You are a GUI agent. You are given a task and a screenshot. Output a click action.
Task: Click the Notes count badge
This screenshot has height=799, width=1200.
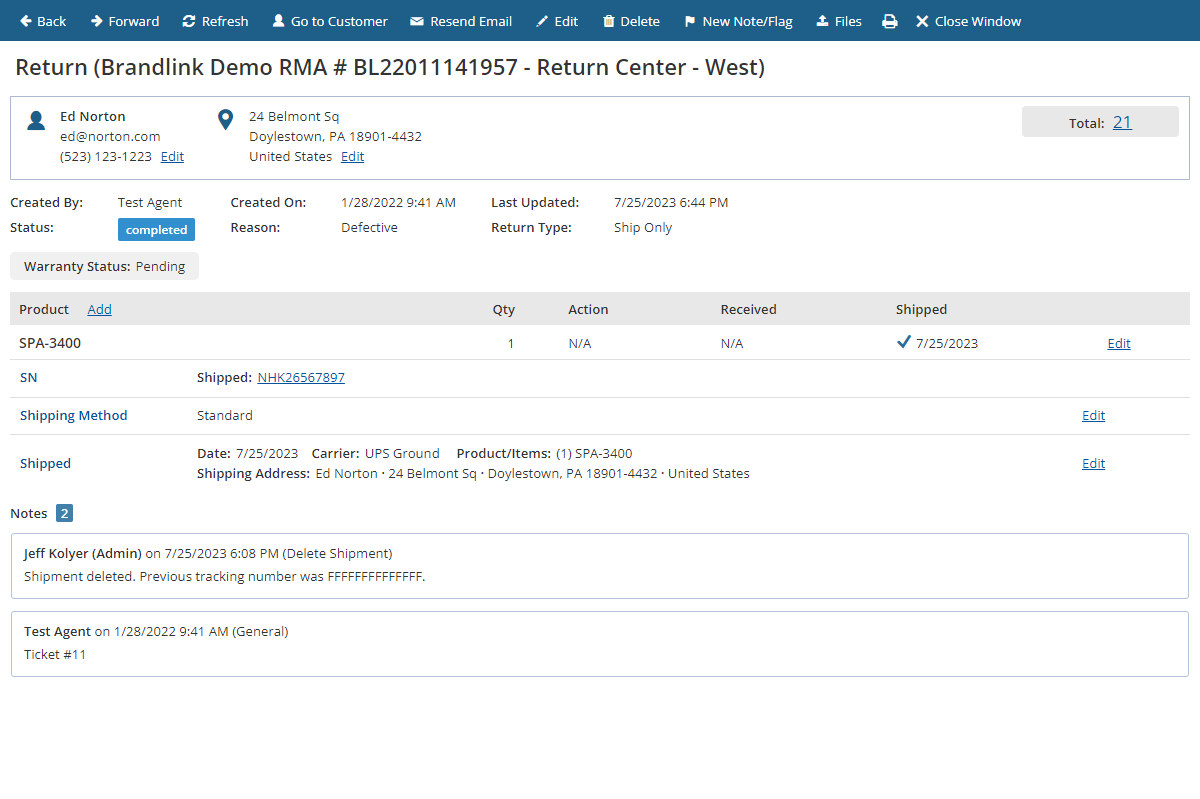[63, 512]
